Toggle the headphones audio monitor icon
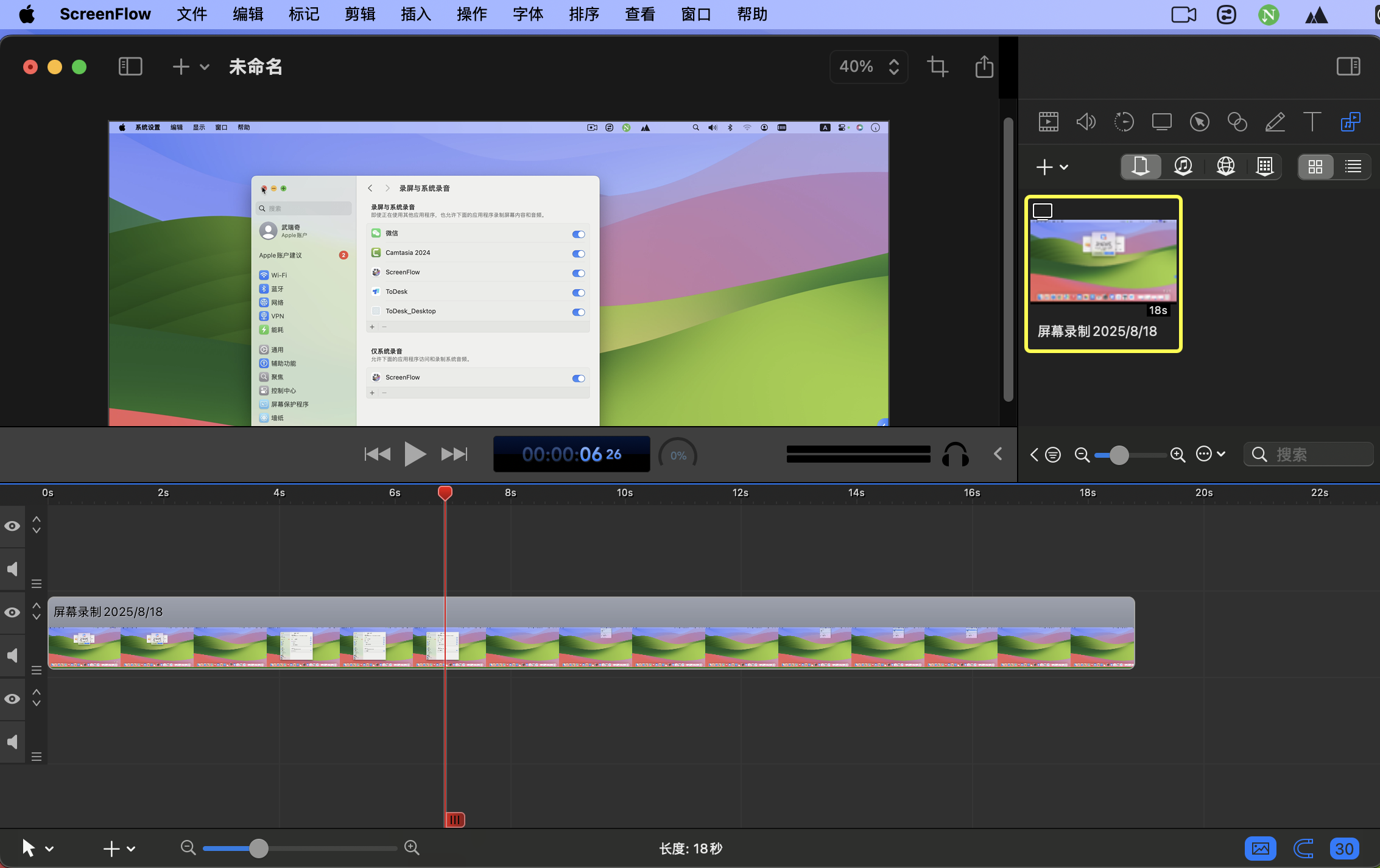 click(x=955, y=455)
